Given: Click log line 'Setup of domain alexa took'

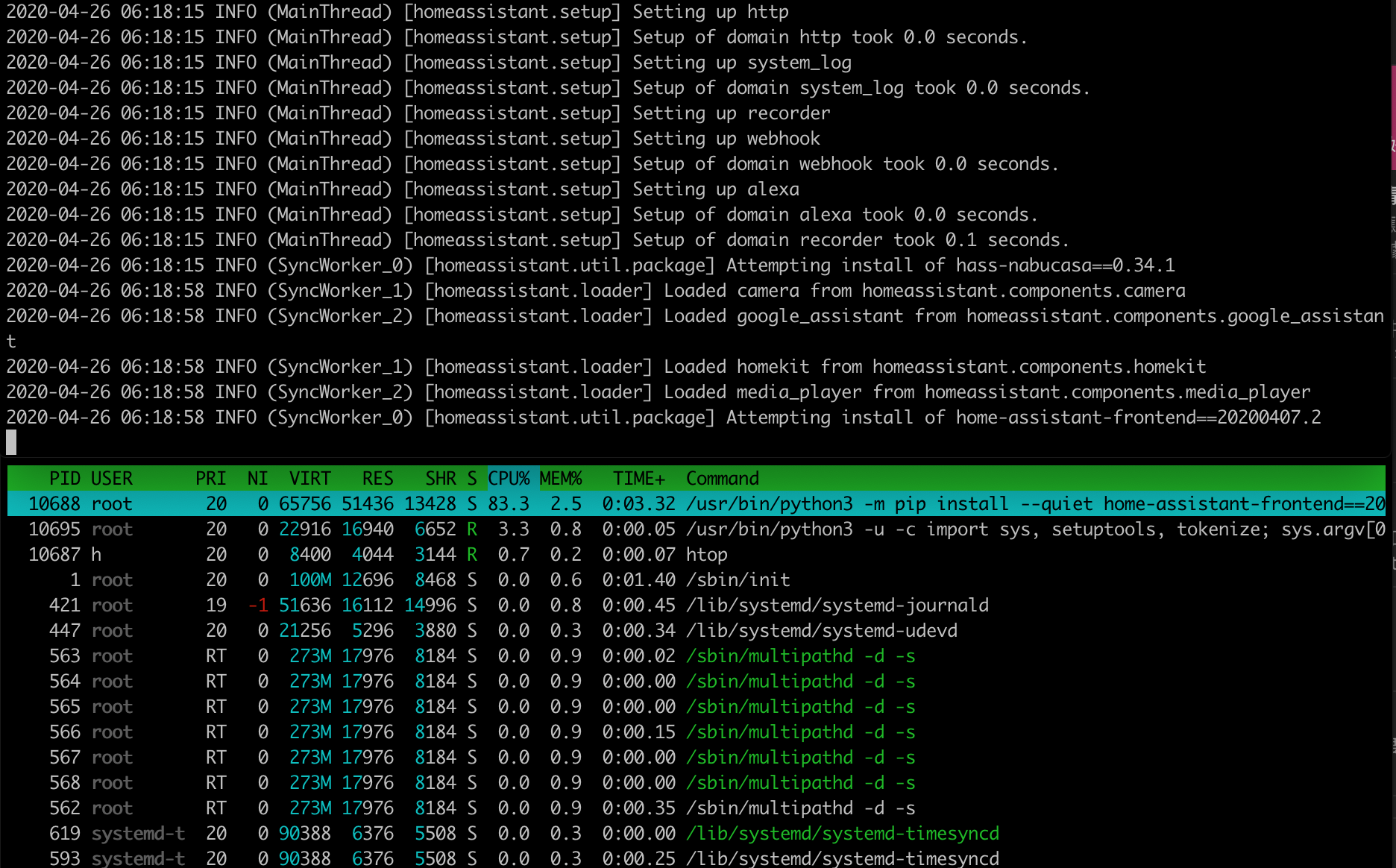Looking at the screenshot, I should 522,215.
